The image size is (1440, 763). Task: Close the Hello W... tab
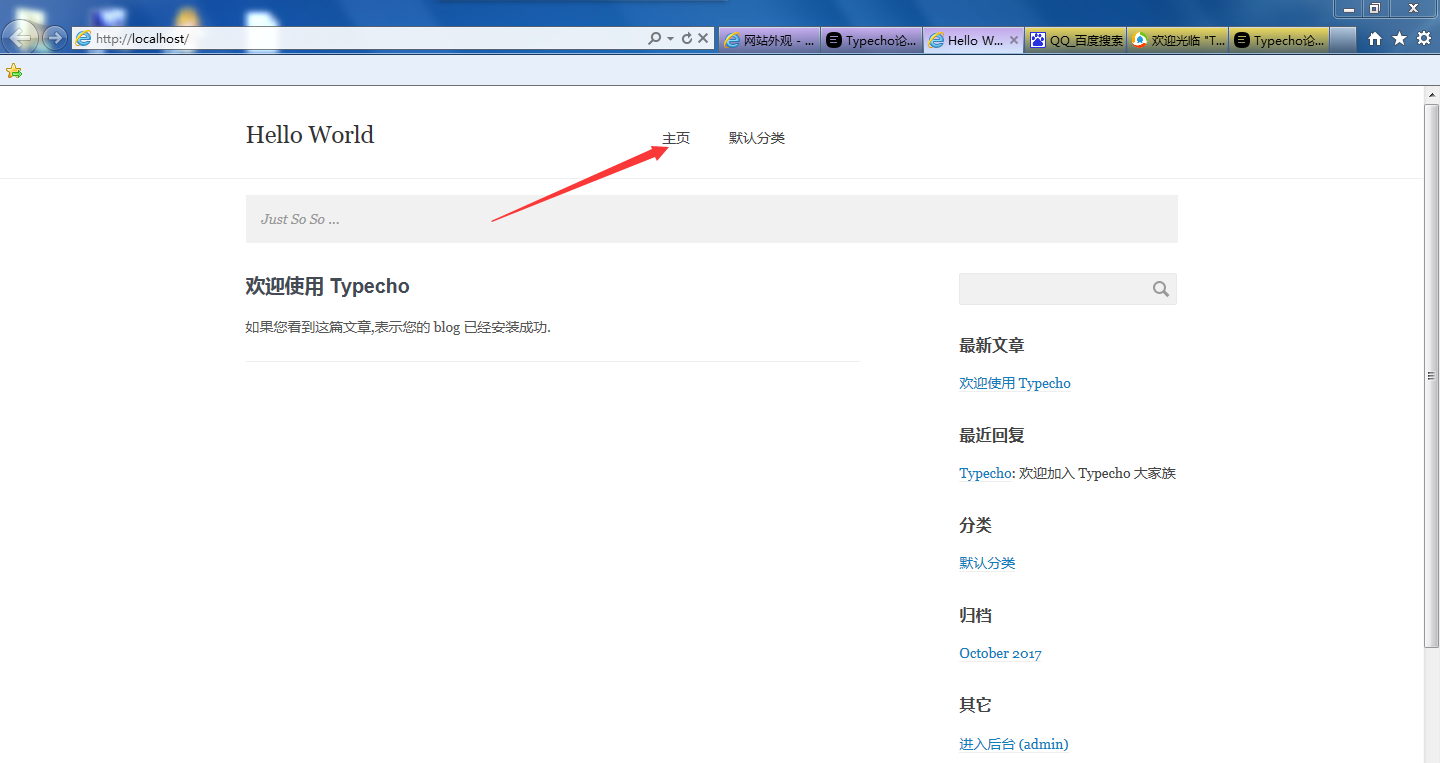(1014, 40)
